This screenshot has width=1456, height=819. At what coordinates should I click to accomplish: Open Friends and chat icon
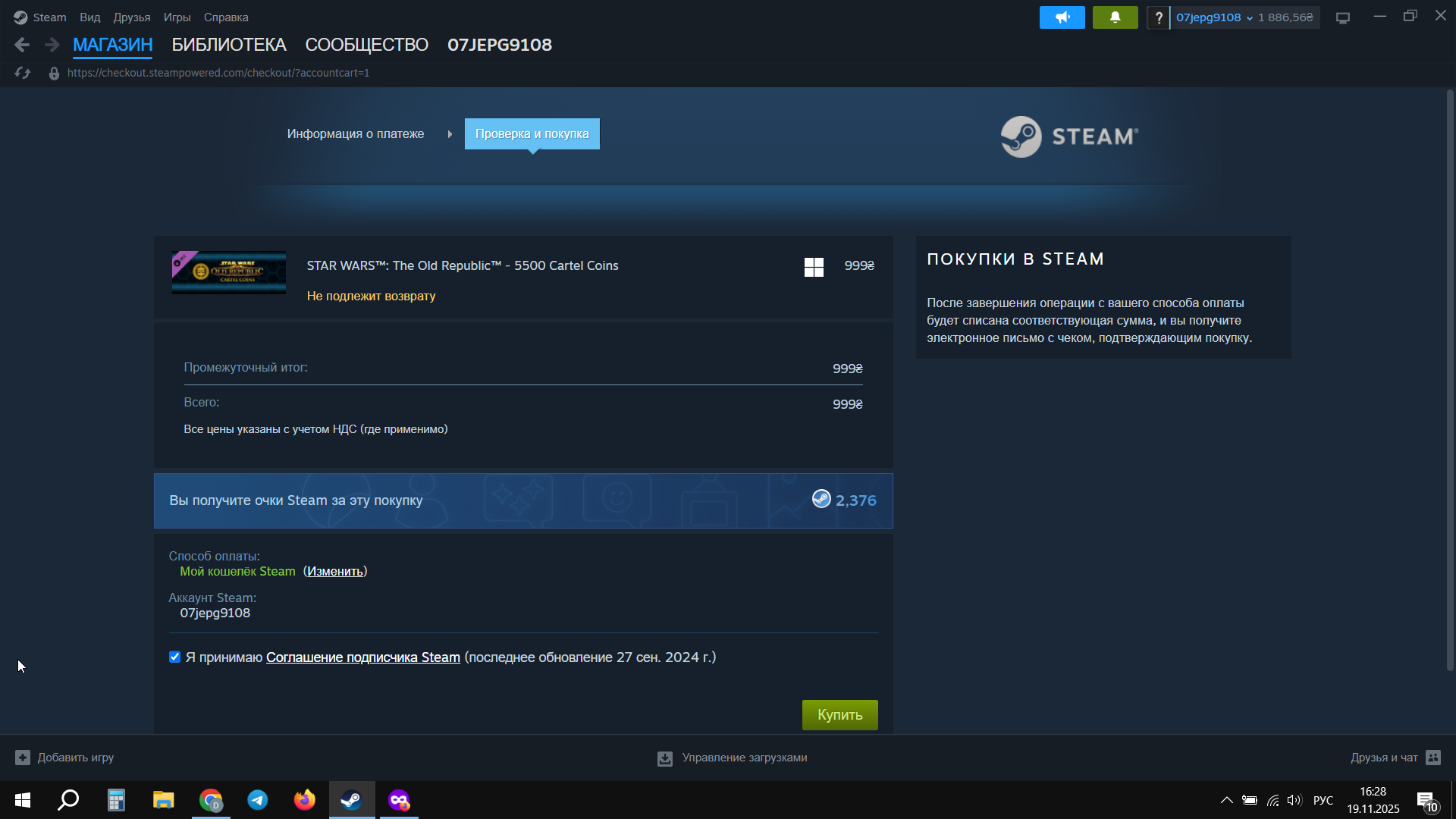(x=1433, y=758)
